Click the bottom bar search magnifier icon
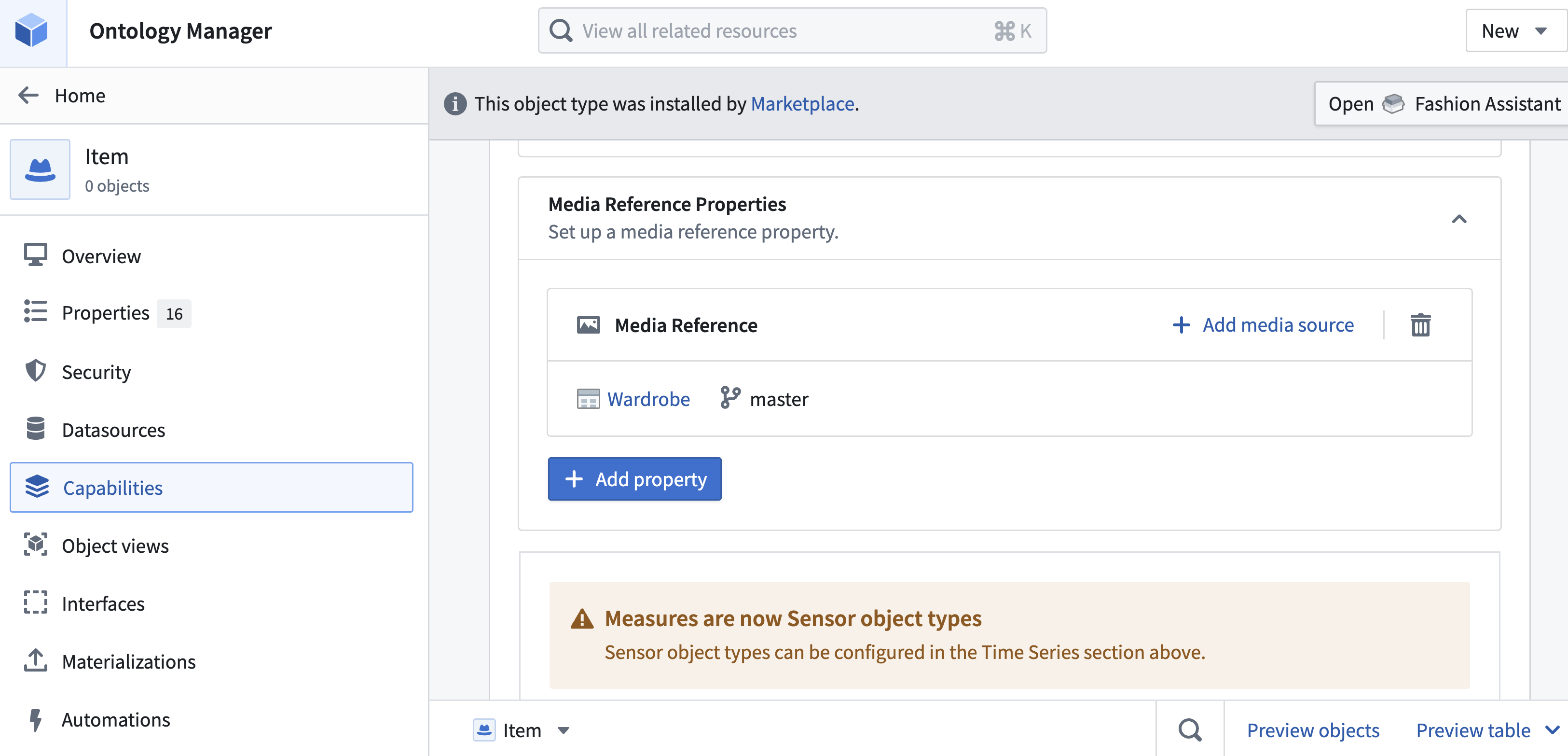Image resolution: width=1568 pixels, height=756 pixels. (x=1190, y=729)
